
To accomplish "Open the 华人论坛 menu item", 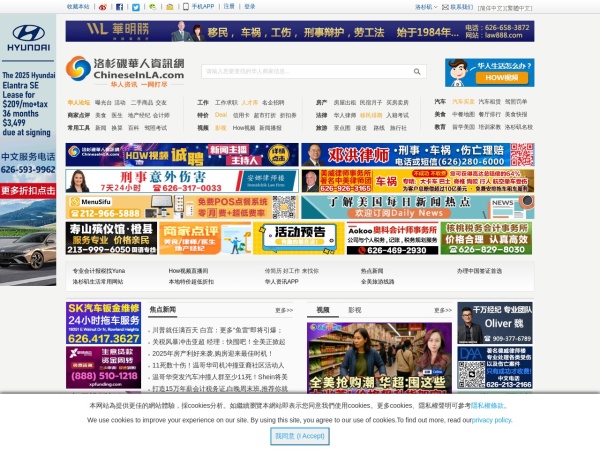I will pyautogui.click(x=79, y=103).
